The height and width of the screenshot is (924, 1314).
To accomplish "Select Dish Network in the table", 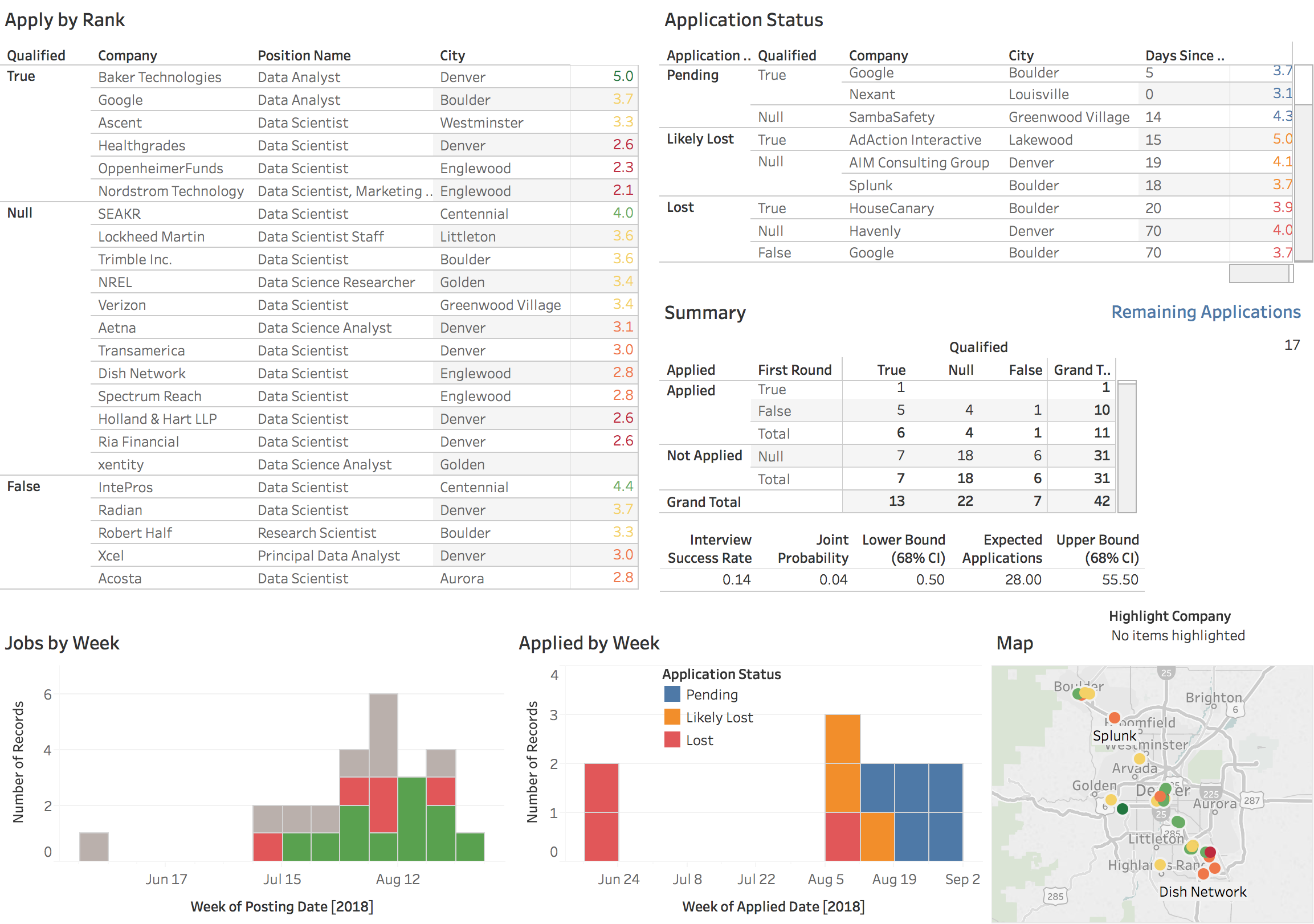I will coord(141,374).
